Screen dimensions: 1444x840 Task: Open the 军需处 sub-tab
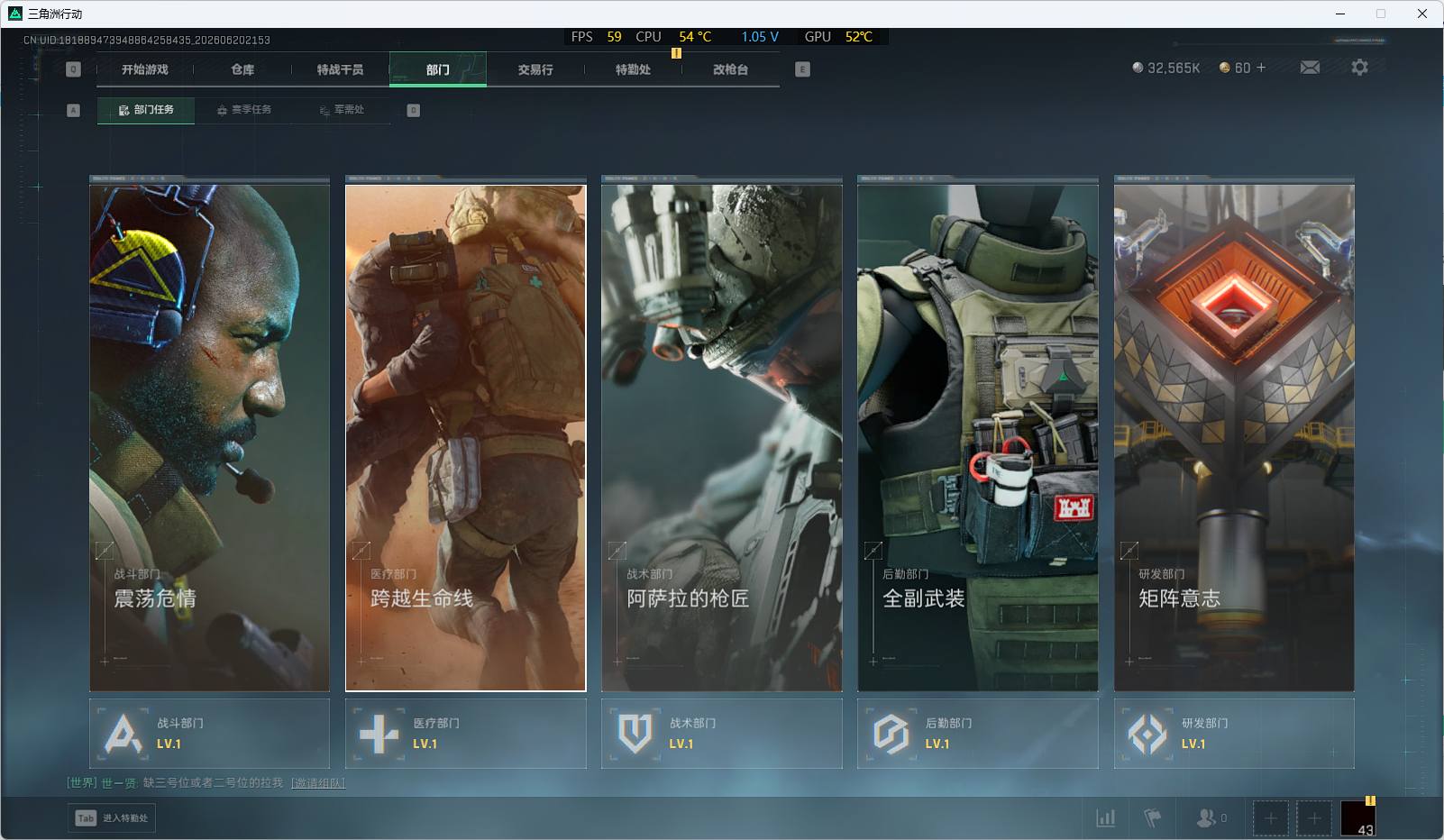click(342, 110)
